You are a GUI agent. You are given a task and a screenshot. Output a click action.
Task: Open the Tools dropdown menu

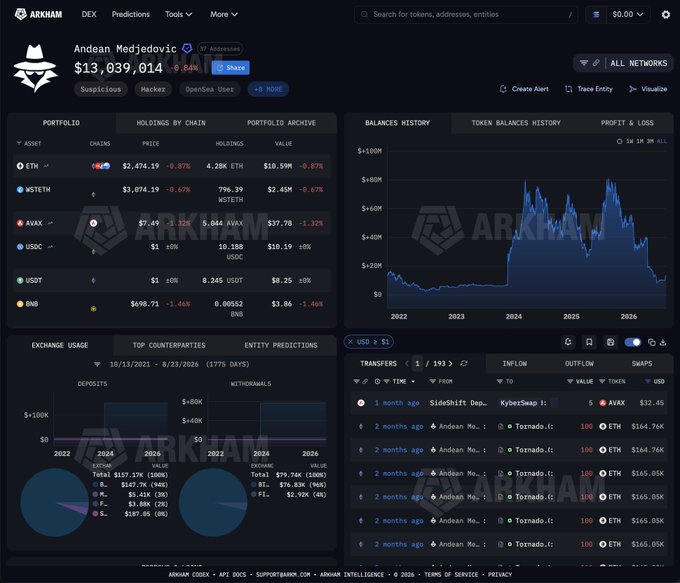click(178, 14)
